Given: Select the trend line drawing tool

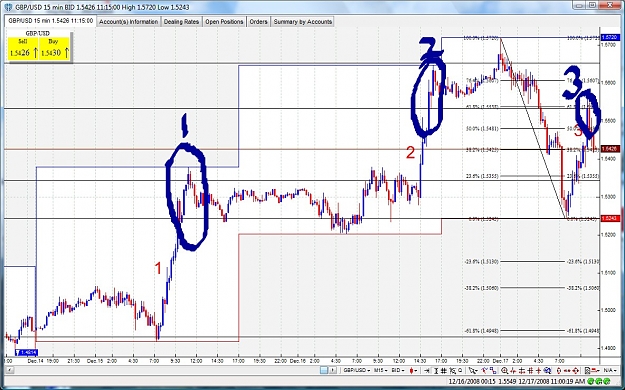Looking at the screenshot, I should pyautogui.click(x=485, y=370).
